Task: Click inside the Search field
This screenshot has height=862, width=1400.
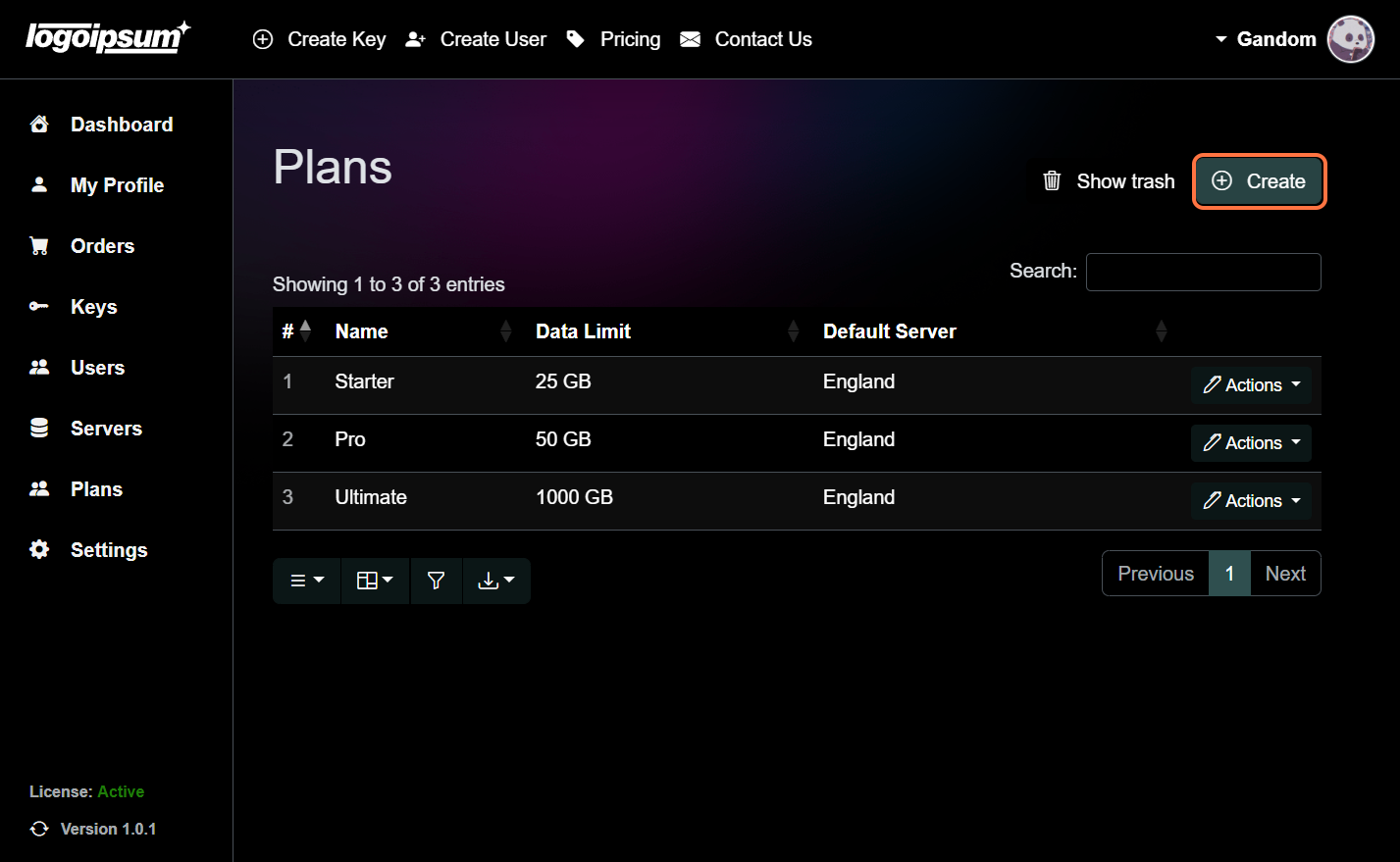Action: click(1203, 272)
